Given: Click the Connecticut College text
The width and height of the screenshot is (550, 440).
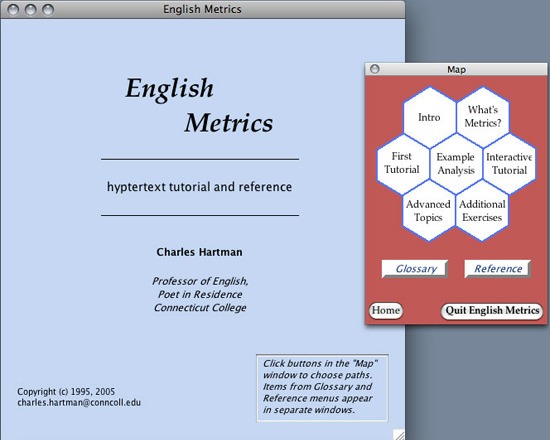Looking at the screenshot, I should pos(200,308).
